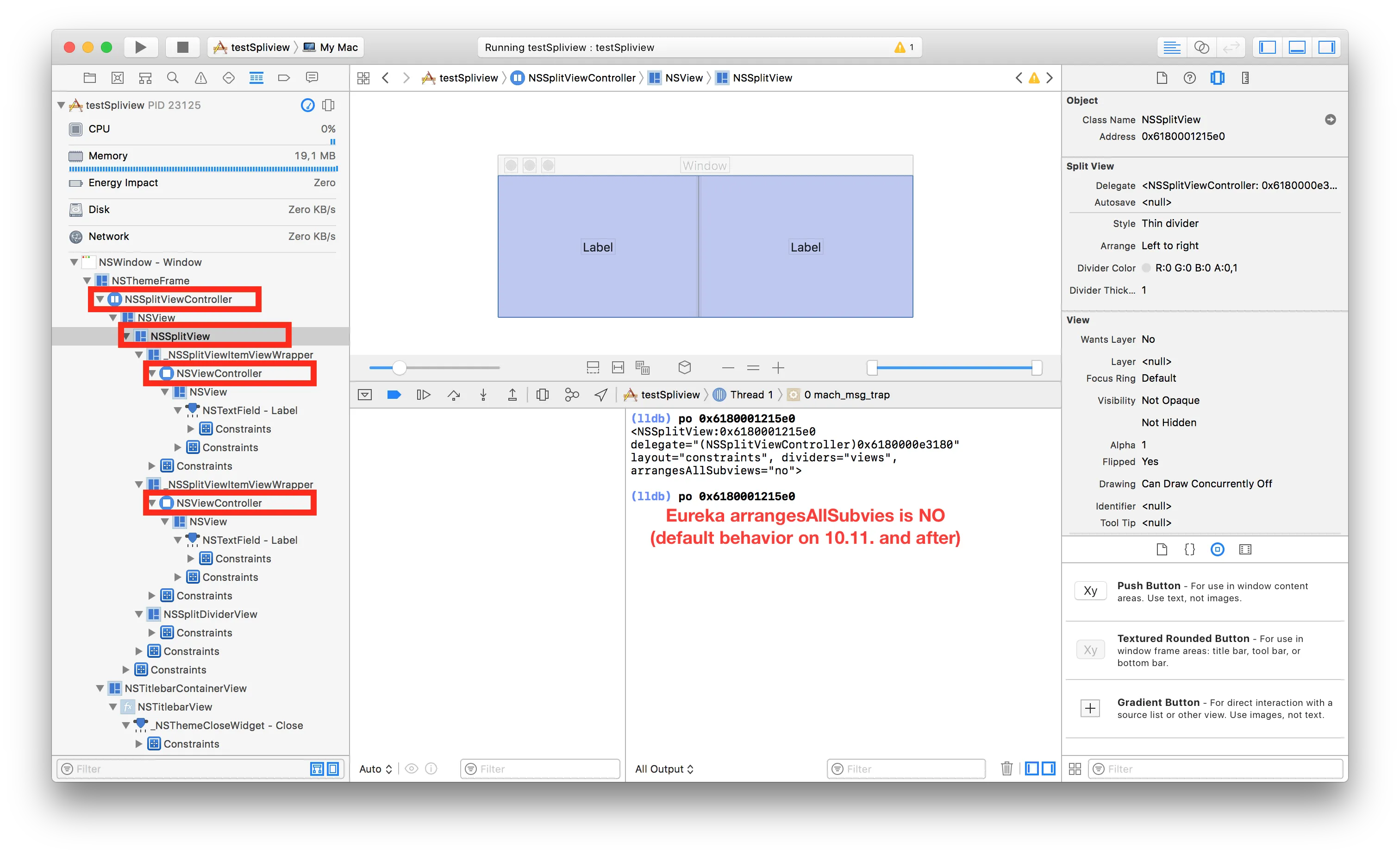Image resolution: width=1400 pixels, height=856 pixels.
Task: Collapse the NSSplitViewController tree node
Action: point(100,299)
